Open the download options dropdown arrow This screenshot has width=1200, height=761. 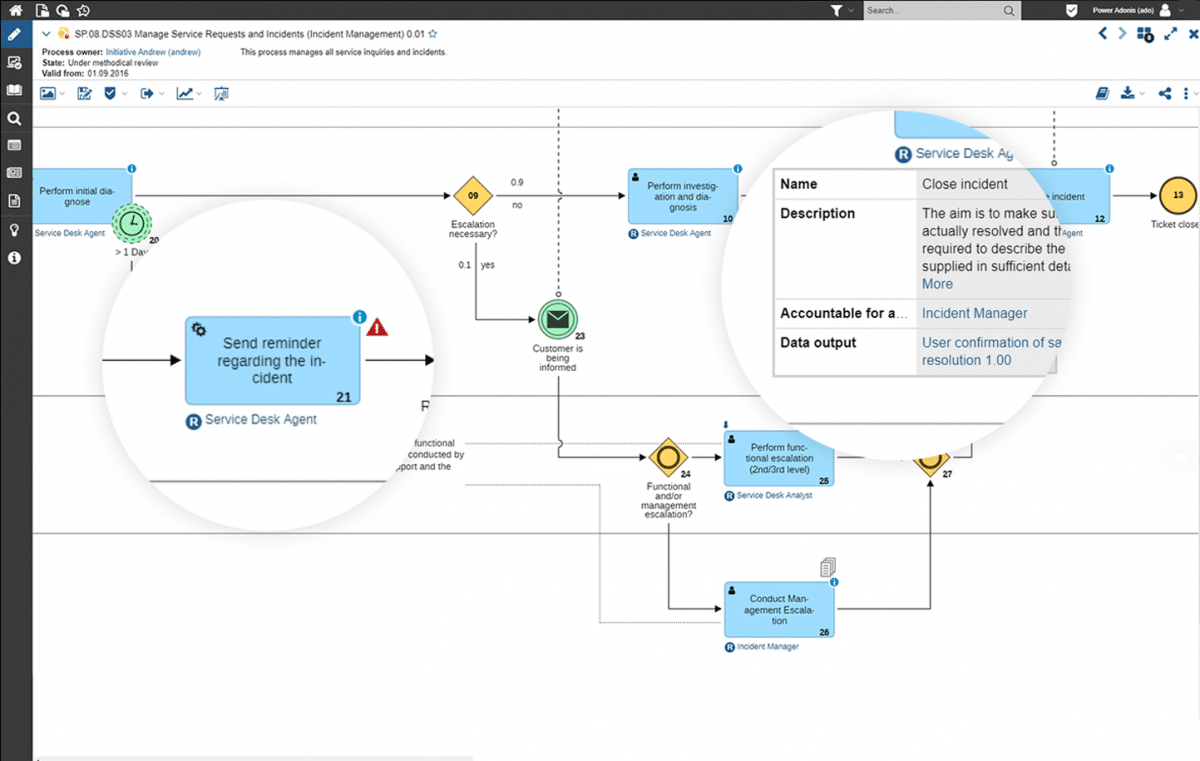click(1142, 93)
